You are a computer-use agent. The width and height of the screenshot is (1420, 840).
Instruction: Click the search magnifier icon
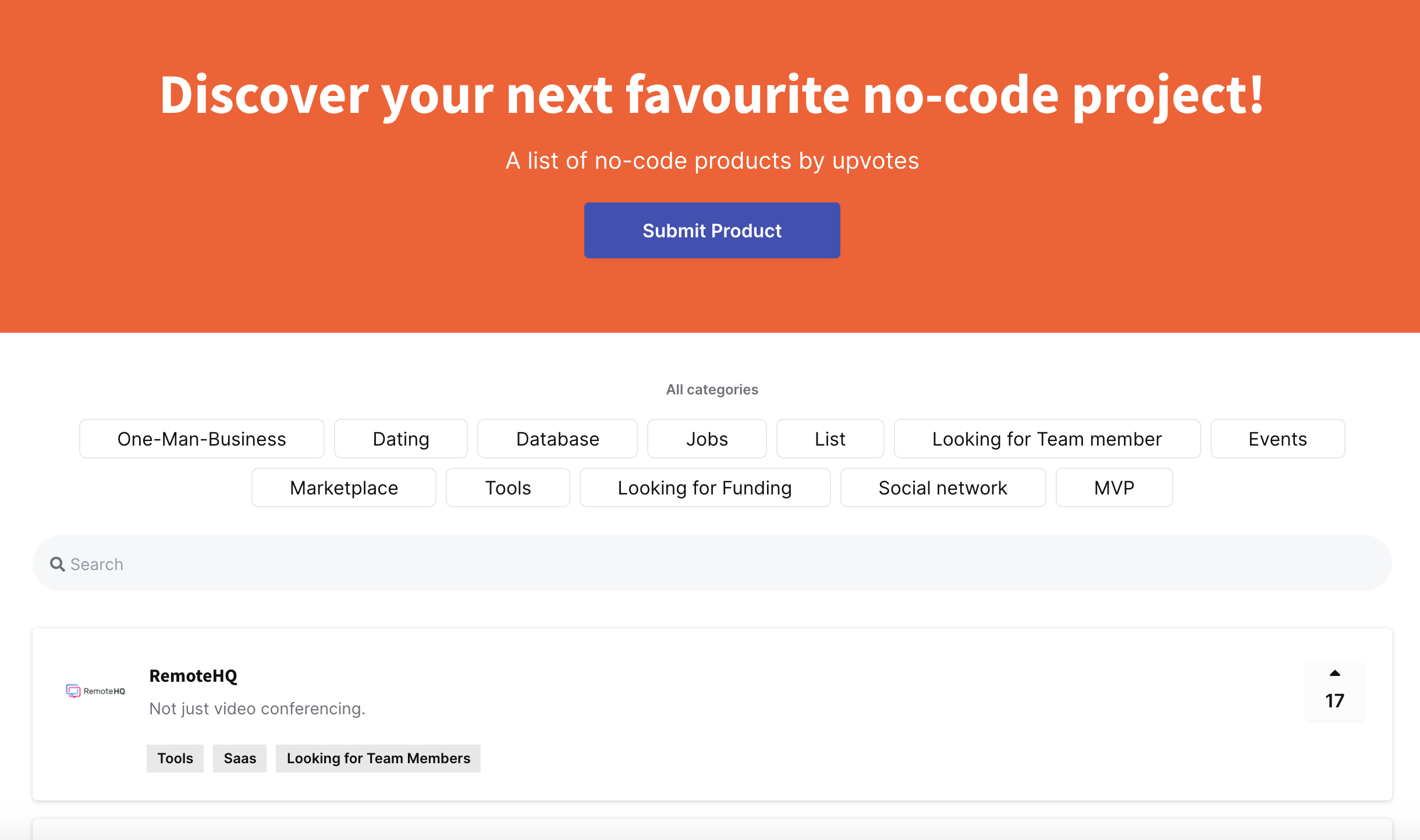coord(57,563)
